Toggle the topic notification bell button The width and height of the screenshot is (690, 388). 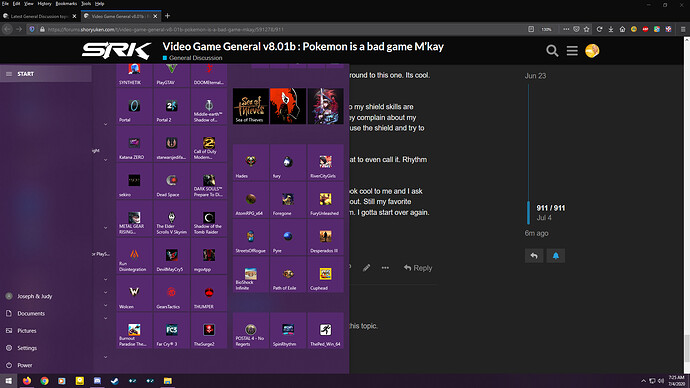pyautogui.click(x=555, y=256)
